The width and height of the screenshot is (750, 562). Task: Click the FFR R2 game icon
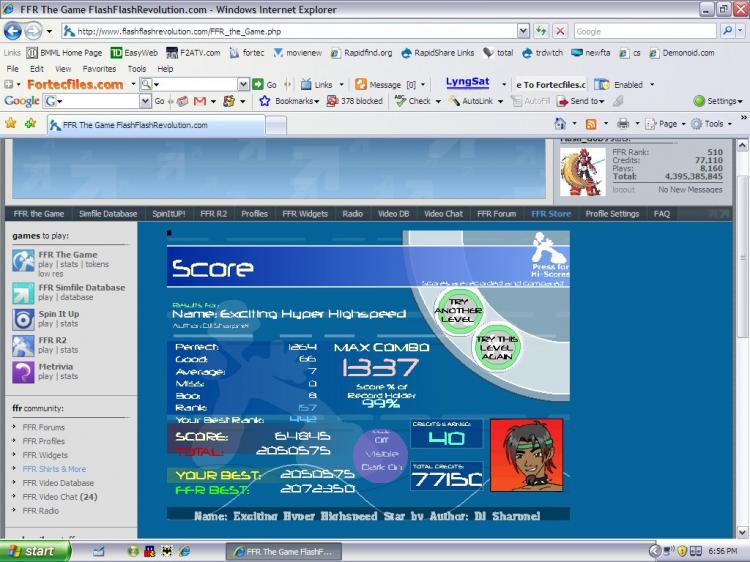point(23,346)
